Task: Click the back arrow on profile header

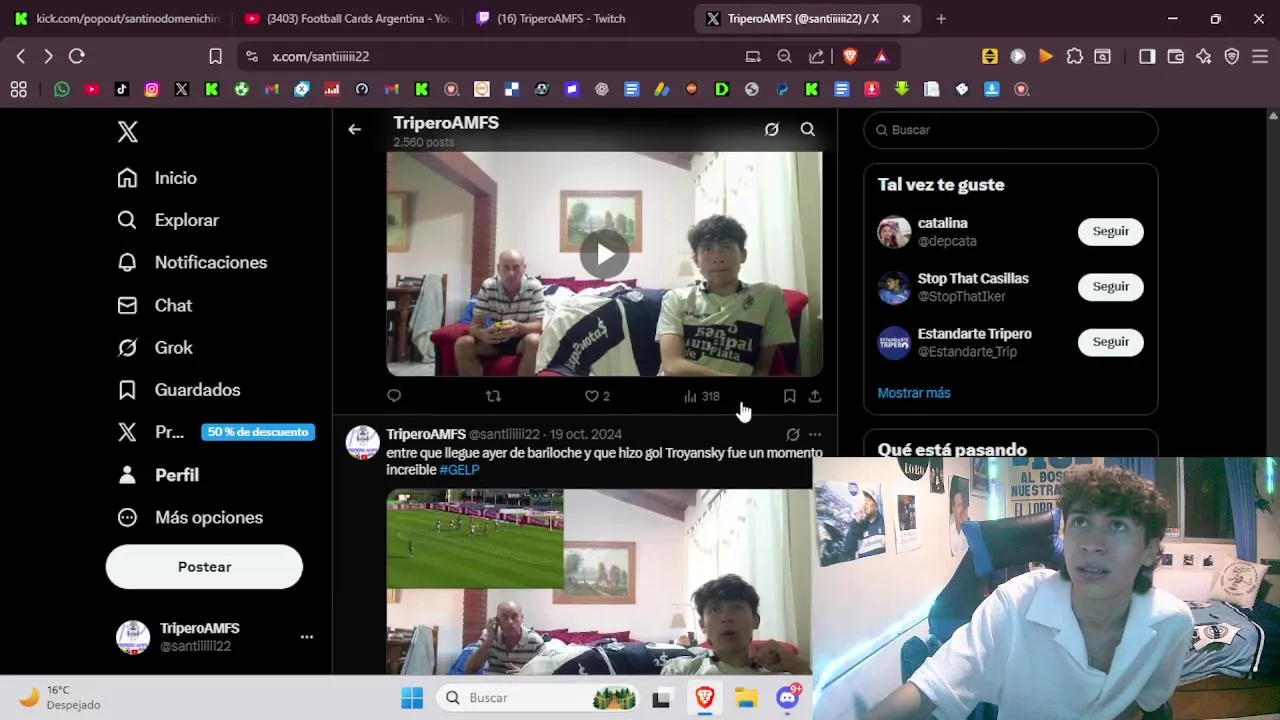Action: pyautogui.click(x=354, y=130)
